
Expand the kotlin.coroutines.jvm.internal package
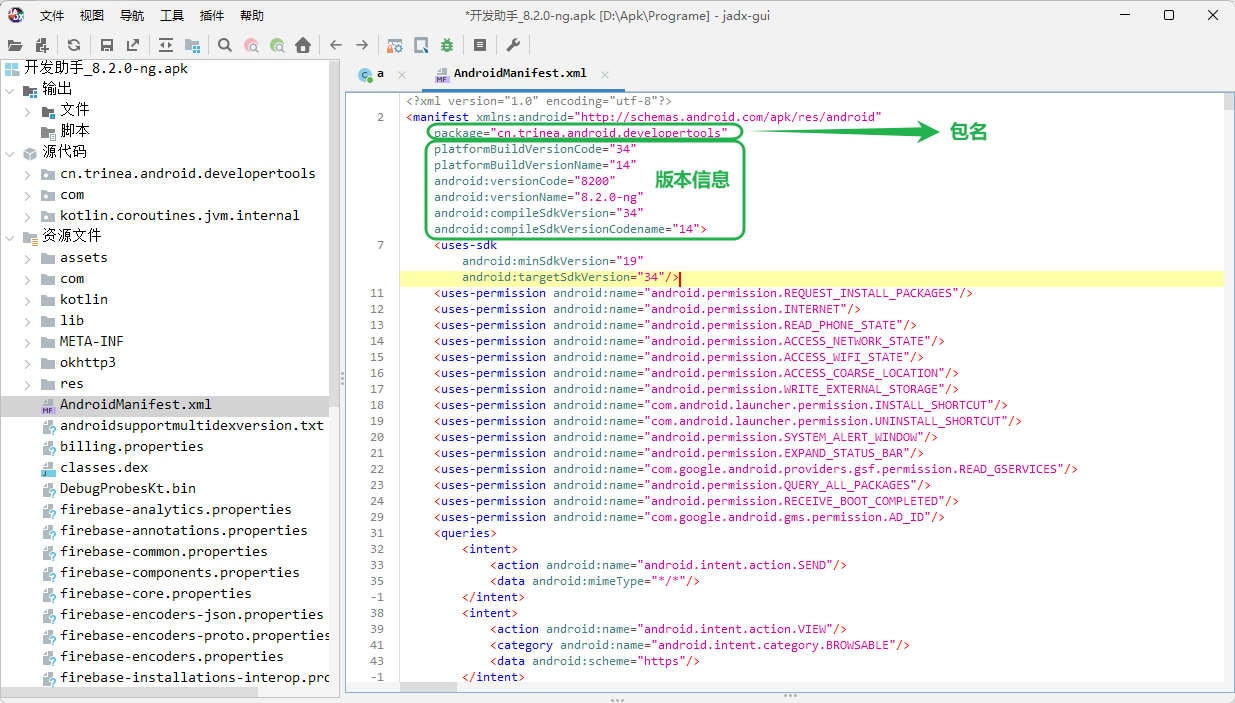28,215
